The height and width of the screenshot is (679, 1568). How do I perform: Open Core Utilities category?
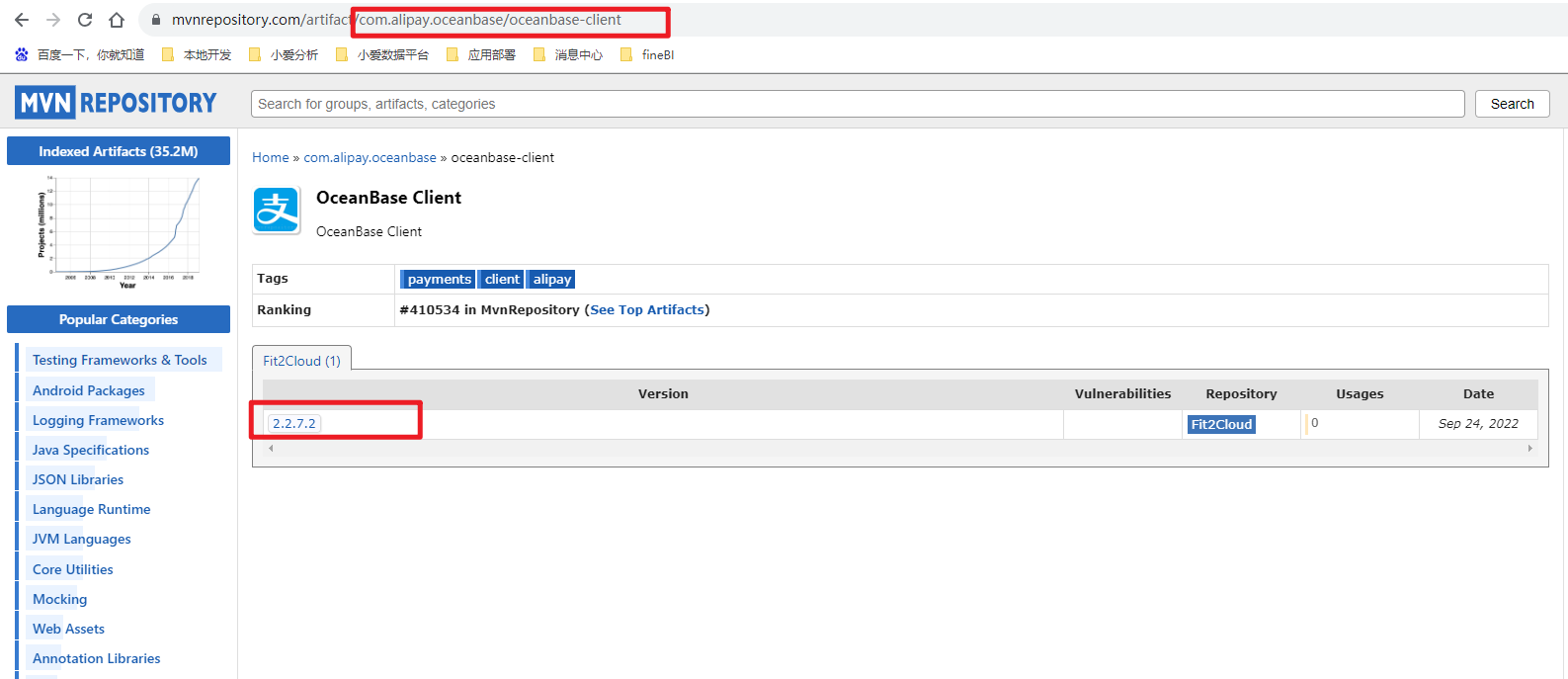(x=73, y=569)
